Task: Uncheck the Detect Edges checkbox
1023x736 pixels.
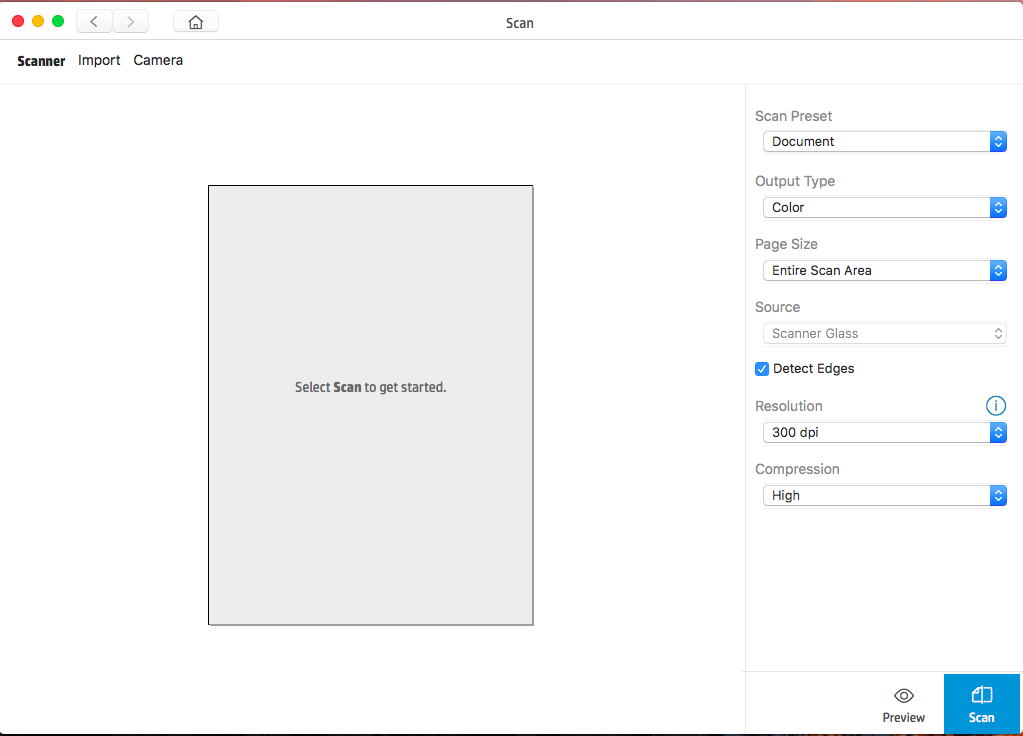Action: (762, 369)
